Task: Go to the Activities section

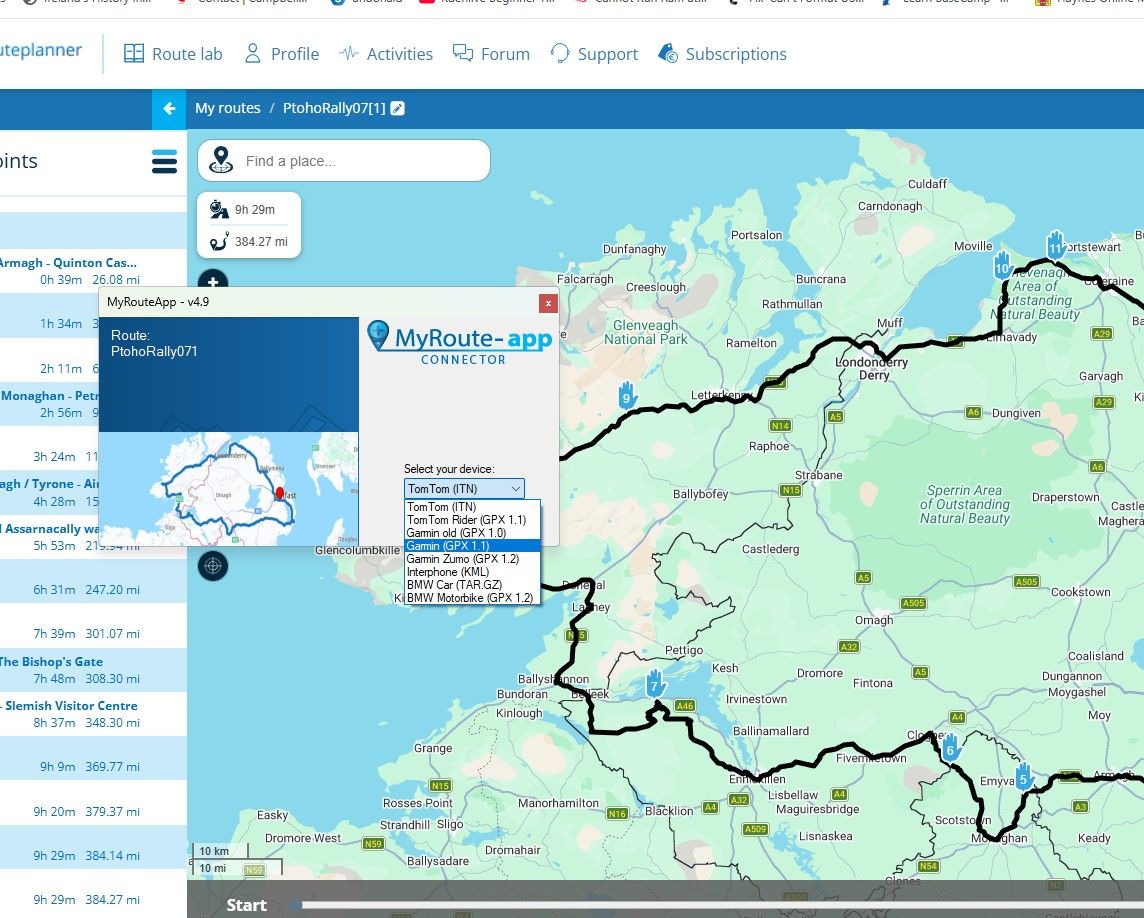Action: coord(386,54)
